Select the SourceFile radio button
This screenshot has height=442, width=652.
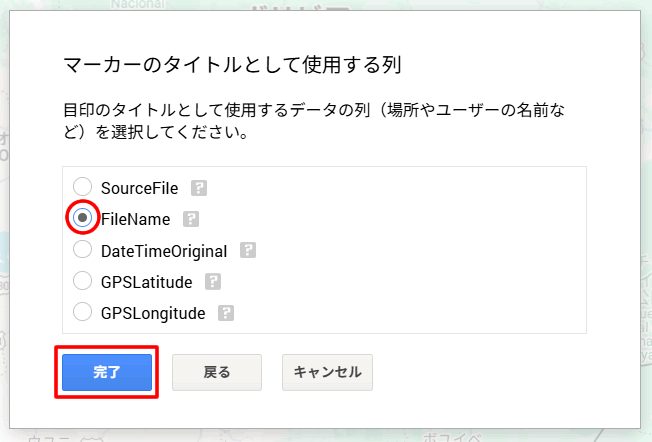(83, 187)
